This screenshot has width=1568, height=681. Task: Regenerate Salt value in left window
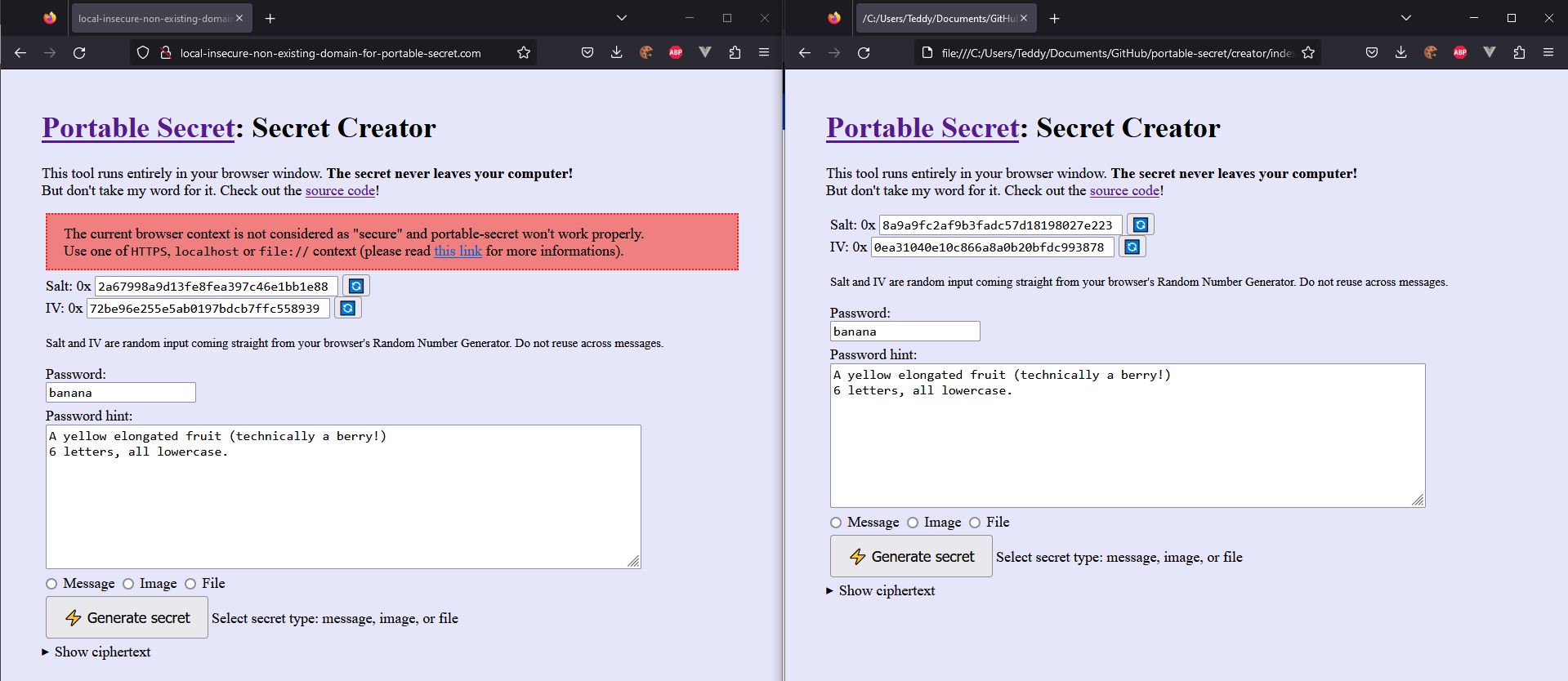[x=356, y=286]
